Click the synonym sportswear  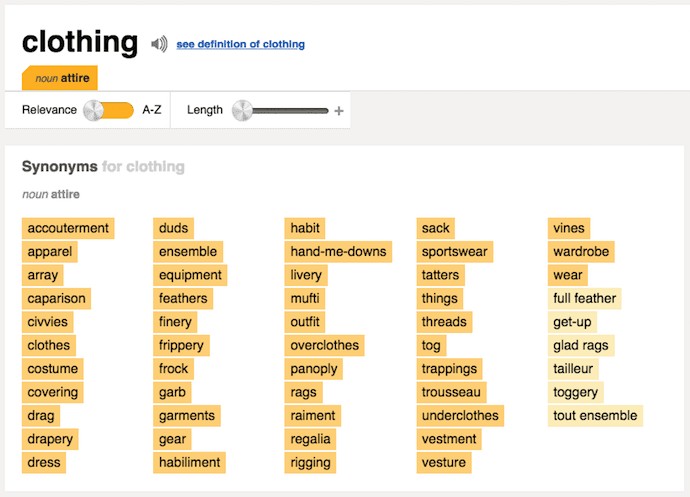[x=455, y=252]
